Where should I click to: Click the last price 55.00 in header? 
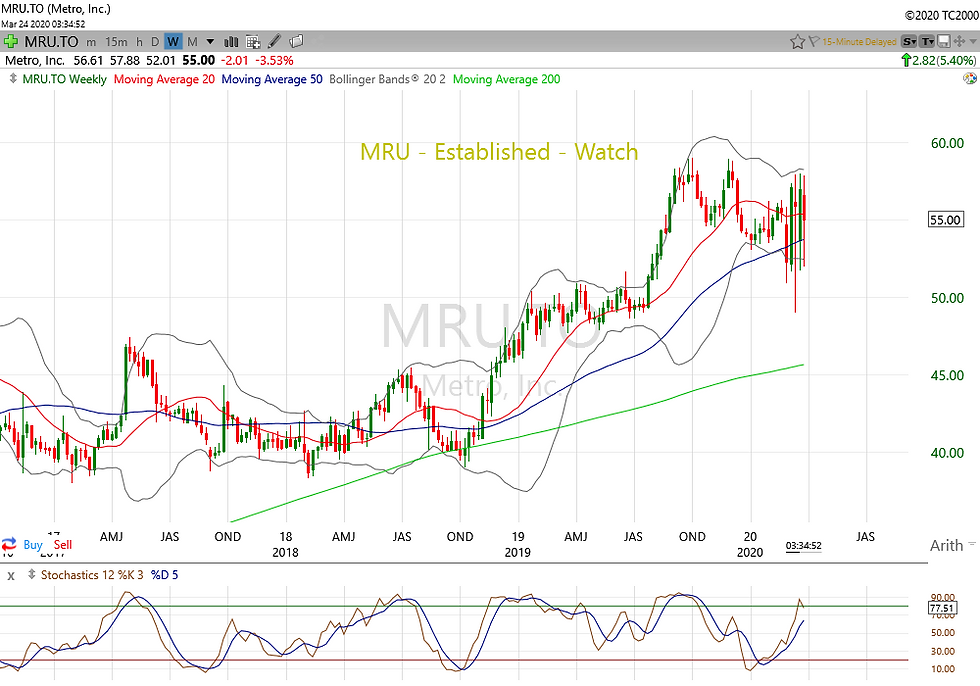click(x=199, y=60)
